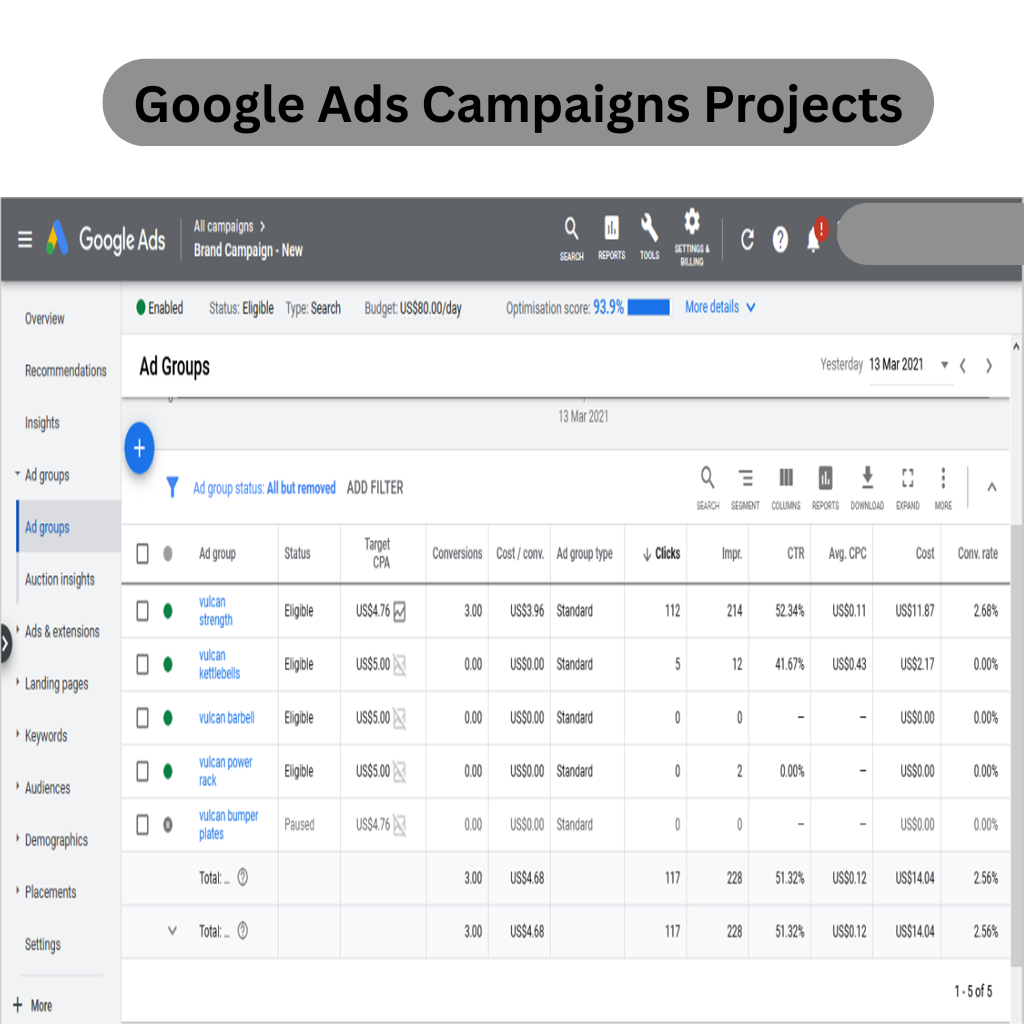Screen dimensions: 1024x1024
Task: Click Target CPA icon in vulcan barbell row
Action: 400,719
